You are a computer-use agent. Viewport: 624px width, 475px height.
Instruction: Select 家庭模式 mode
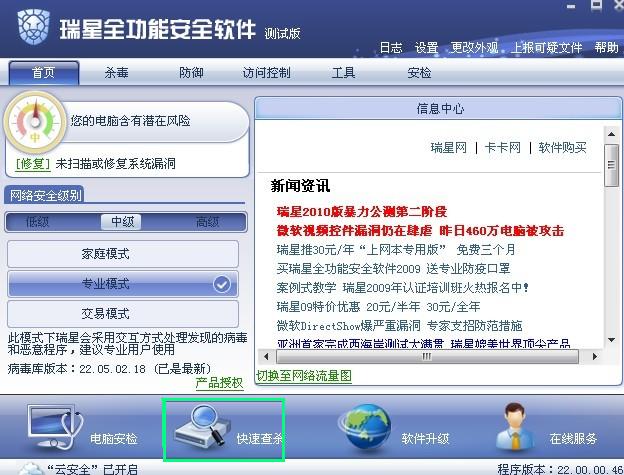tap(123, 254)
